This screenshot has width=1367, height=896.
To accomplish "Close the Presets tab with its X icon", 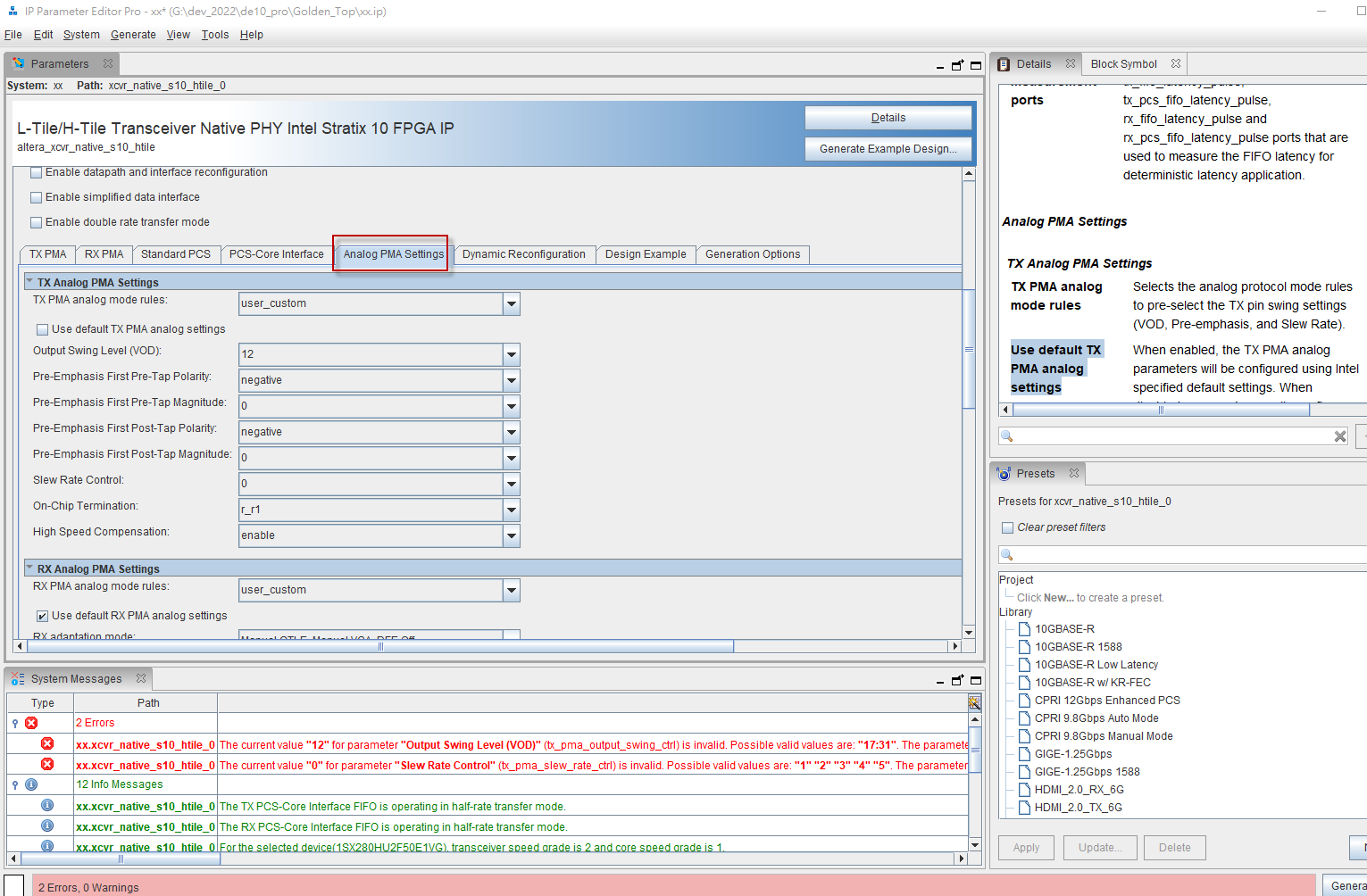I will coord(1074,474).
